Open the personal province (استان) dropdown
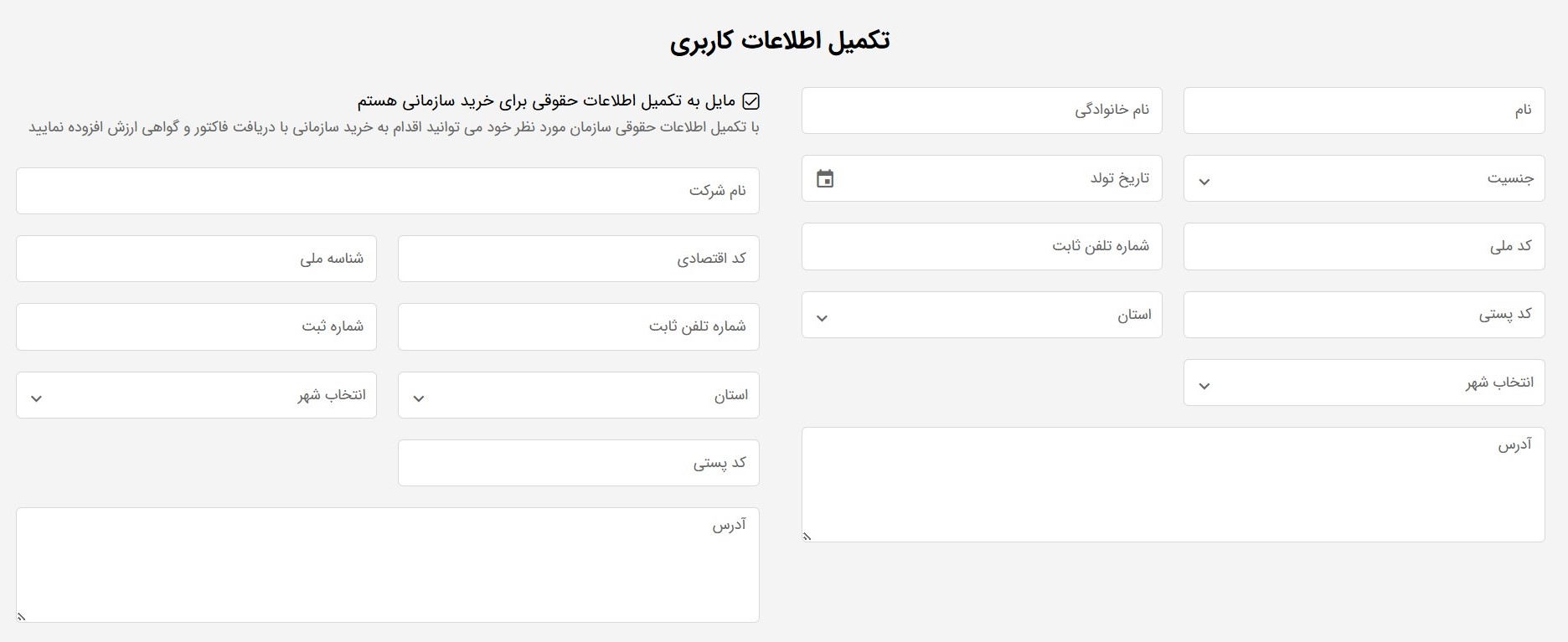 click(982, 316)
